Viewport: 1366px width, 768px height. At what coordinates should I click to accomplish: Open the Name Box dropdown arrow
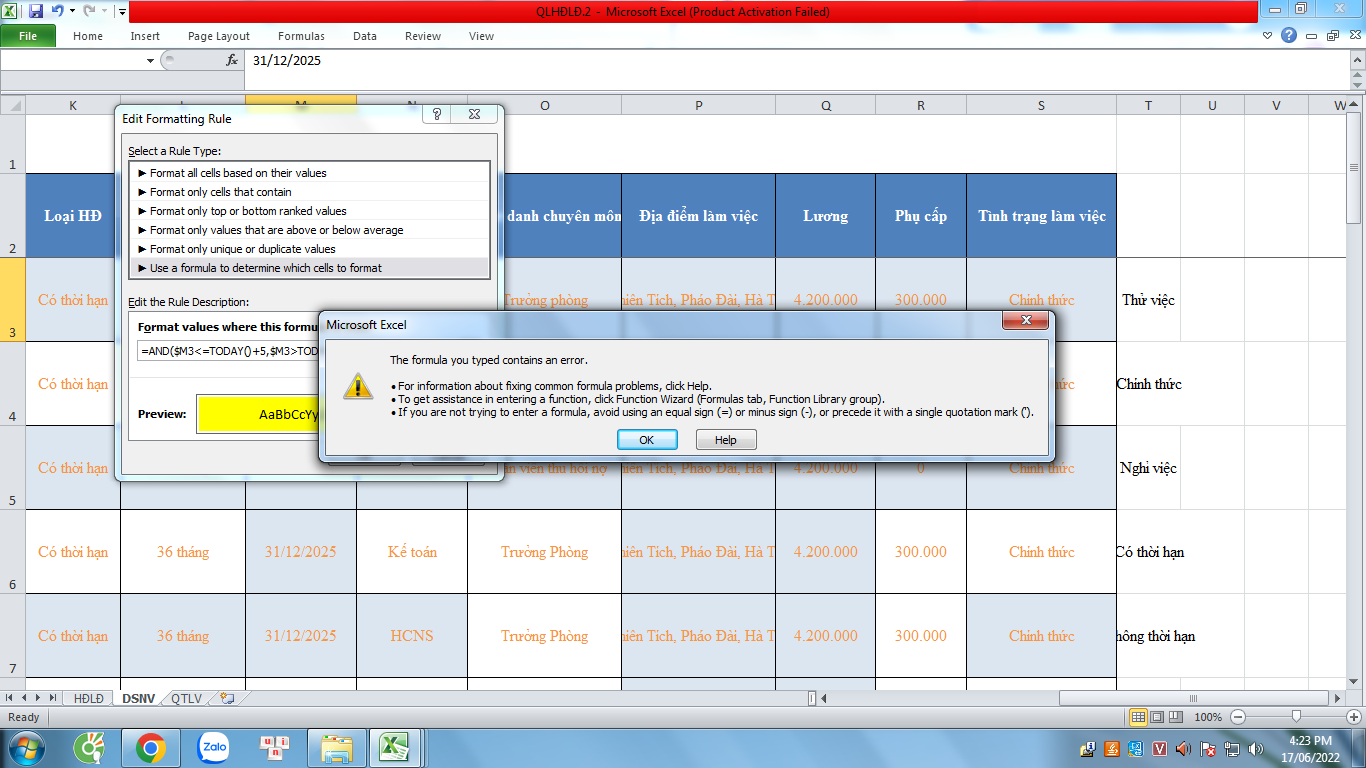tap(151, 61)
